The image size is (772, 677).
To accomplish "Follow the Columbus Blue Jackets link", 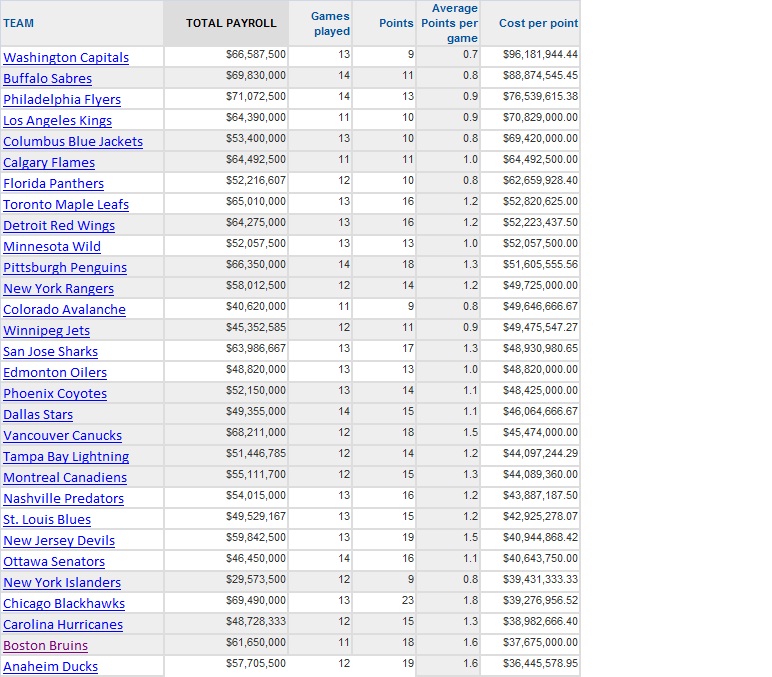I will click(x=73, y=142).
